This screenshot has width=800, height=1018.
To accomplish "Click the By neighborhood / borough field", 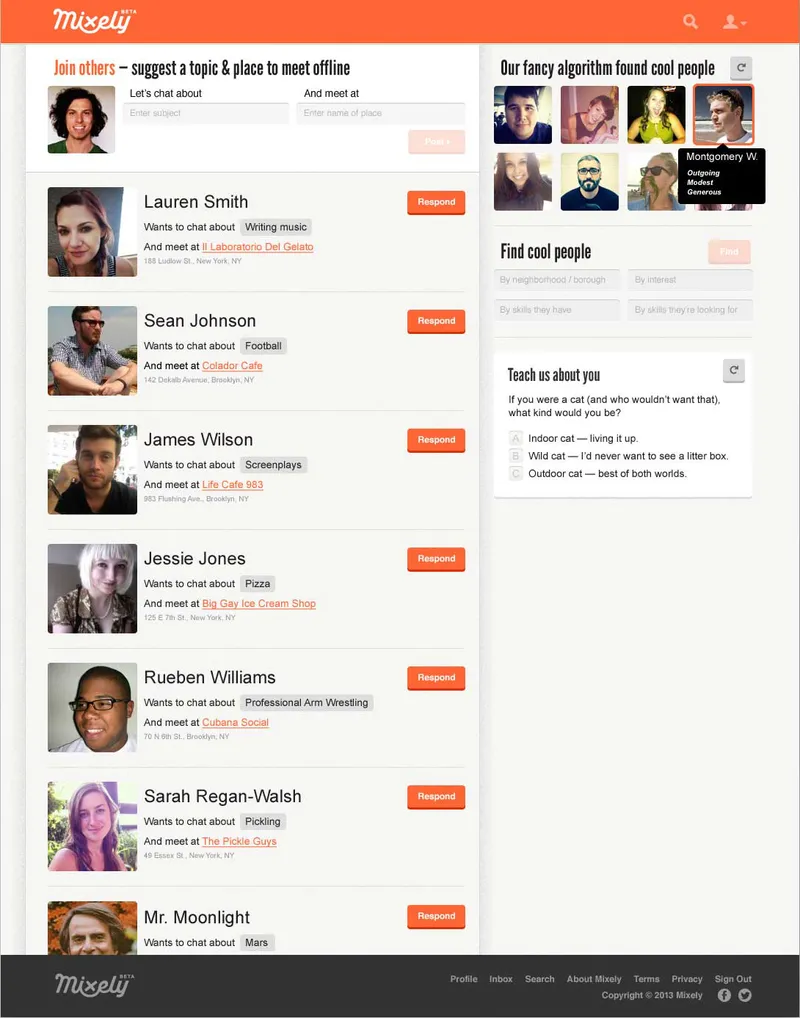I will (557, 280).
